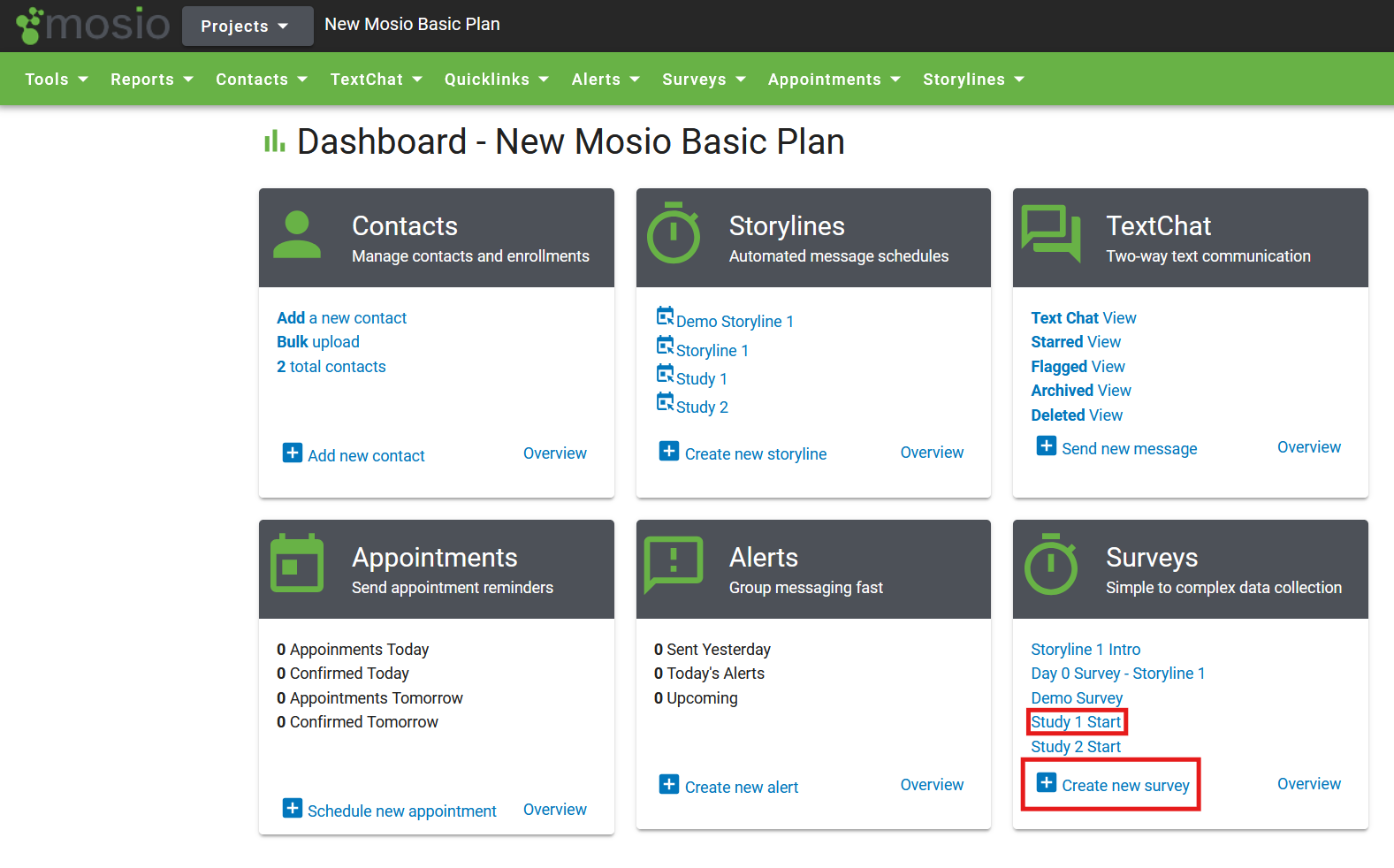Open the Storylines card Overview link
The height and width of the screenshot is (868, 1394).
[932, 453]
